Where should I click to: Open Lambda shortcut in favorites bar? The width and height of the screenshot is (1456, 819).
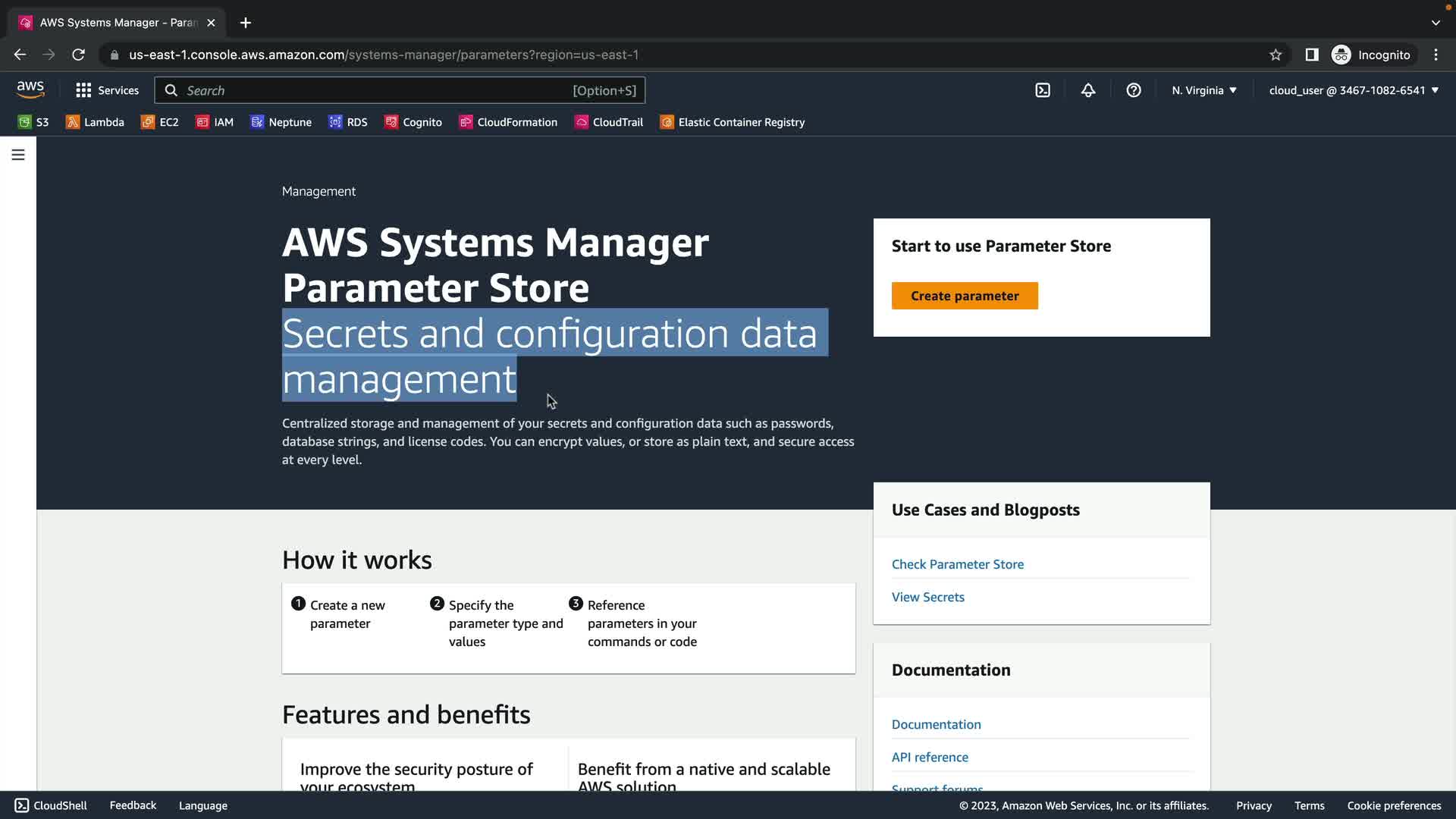click(95, 122)
